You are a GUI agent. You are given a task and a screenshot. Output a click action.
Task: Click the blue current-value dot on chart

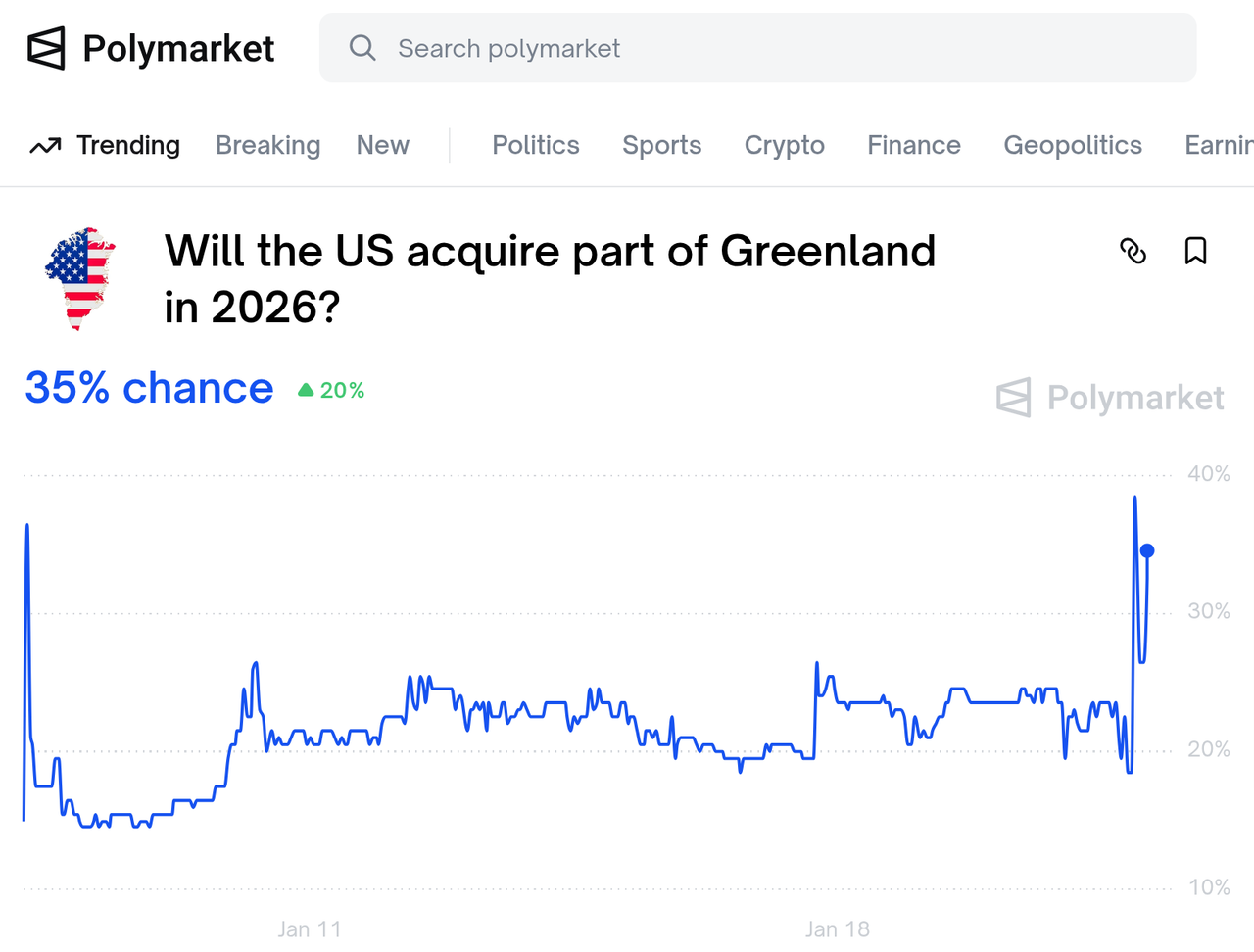1147,551
